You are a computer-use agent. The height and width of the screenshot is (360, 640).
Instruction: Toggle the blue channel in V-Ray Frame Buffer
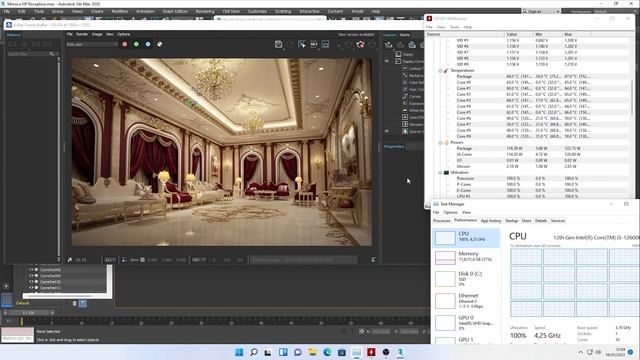point(148,44)
